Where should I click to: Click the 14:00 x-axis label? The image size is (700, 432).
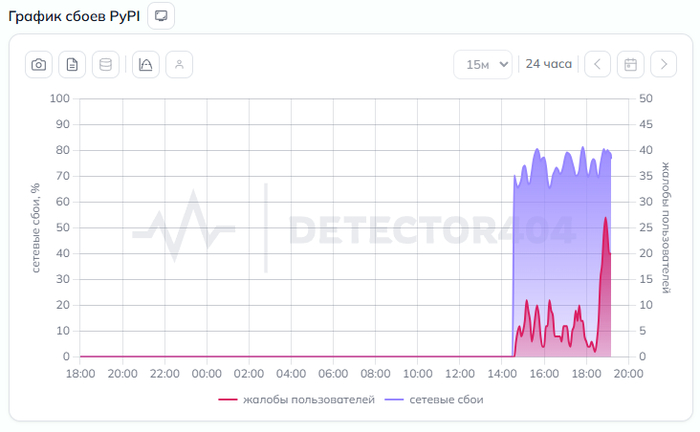click(502, 374)
